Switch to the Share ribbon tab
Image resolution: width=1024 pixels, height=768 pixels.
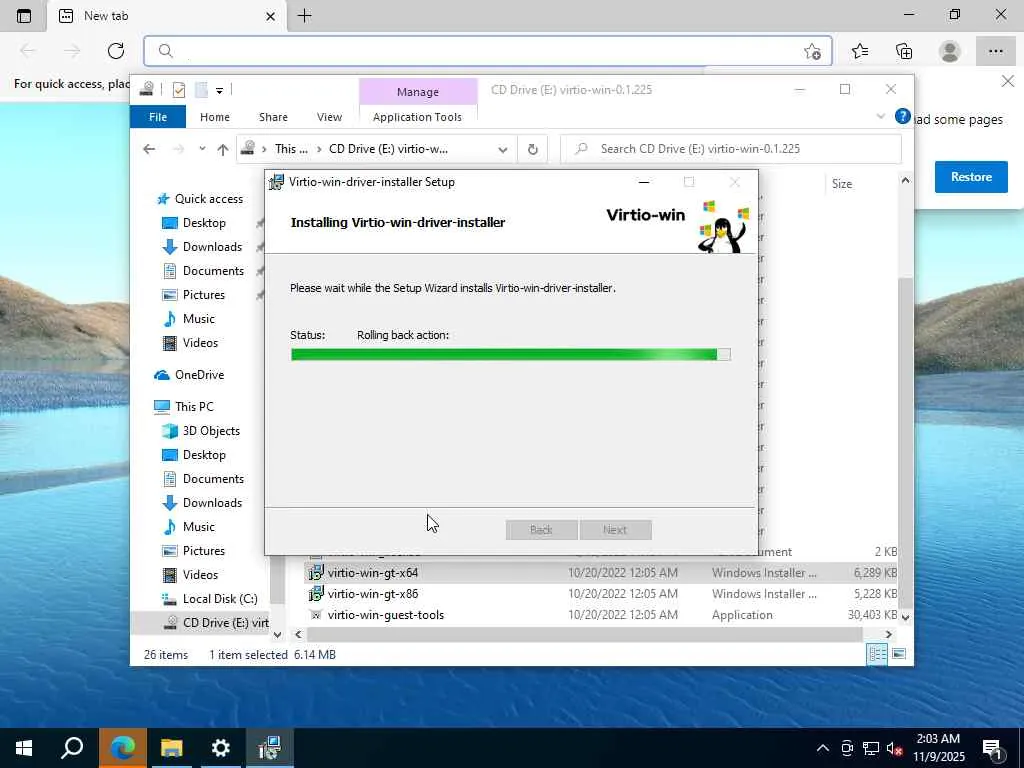click(273, 117)
